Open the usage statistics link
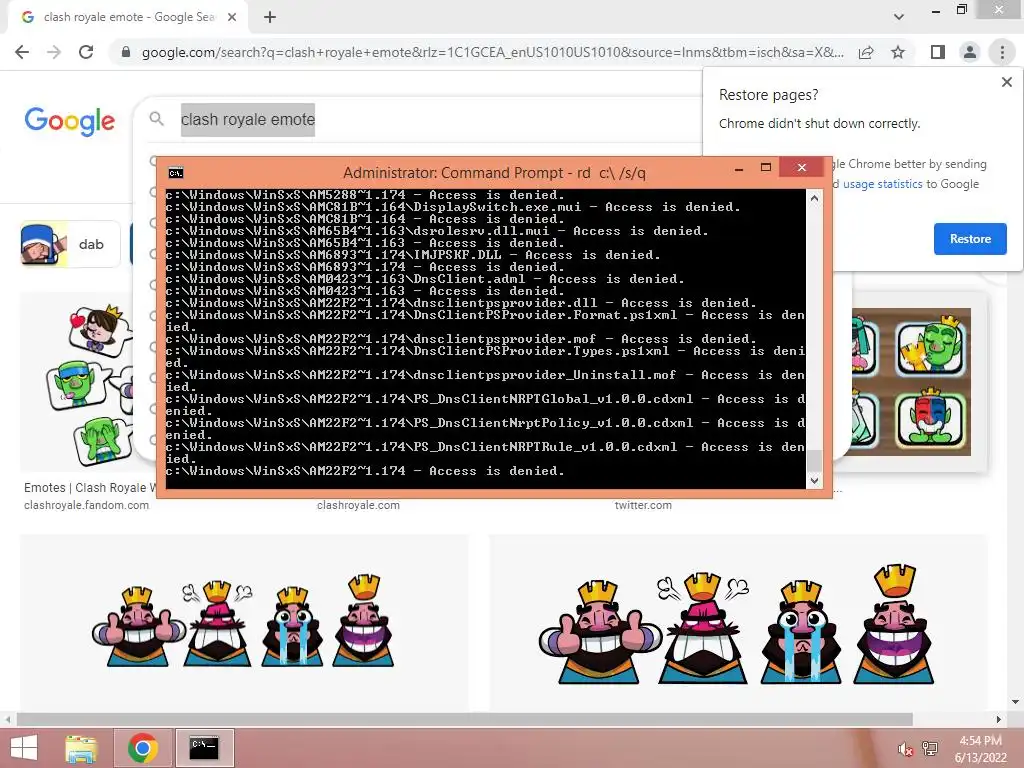 tap(882, 184)
